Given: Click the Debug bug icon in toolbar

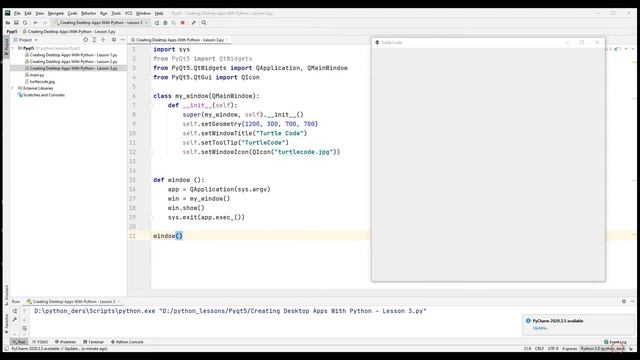Looking at the screenshot, I should pos(165,23).
